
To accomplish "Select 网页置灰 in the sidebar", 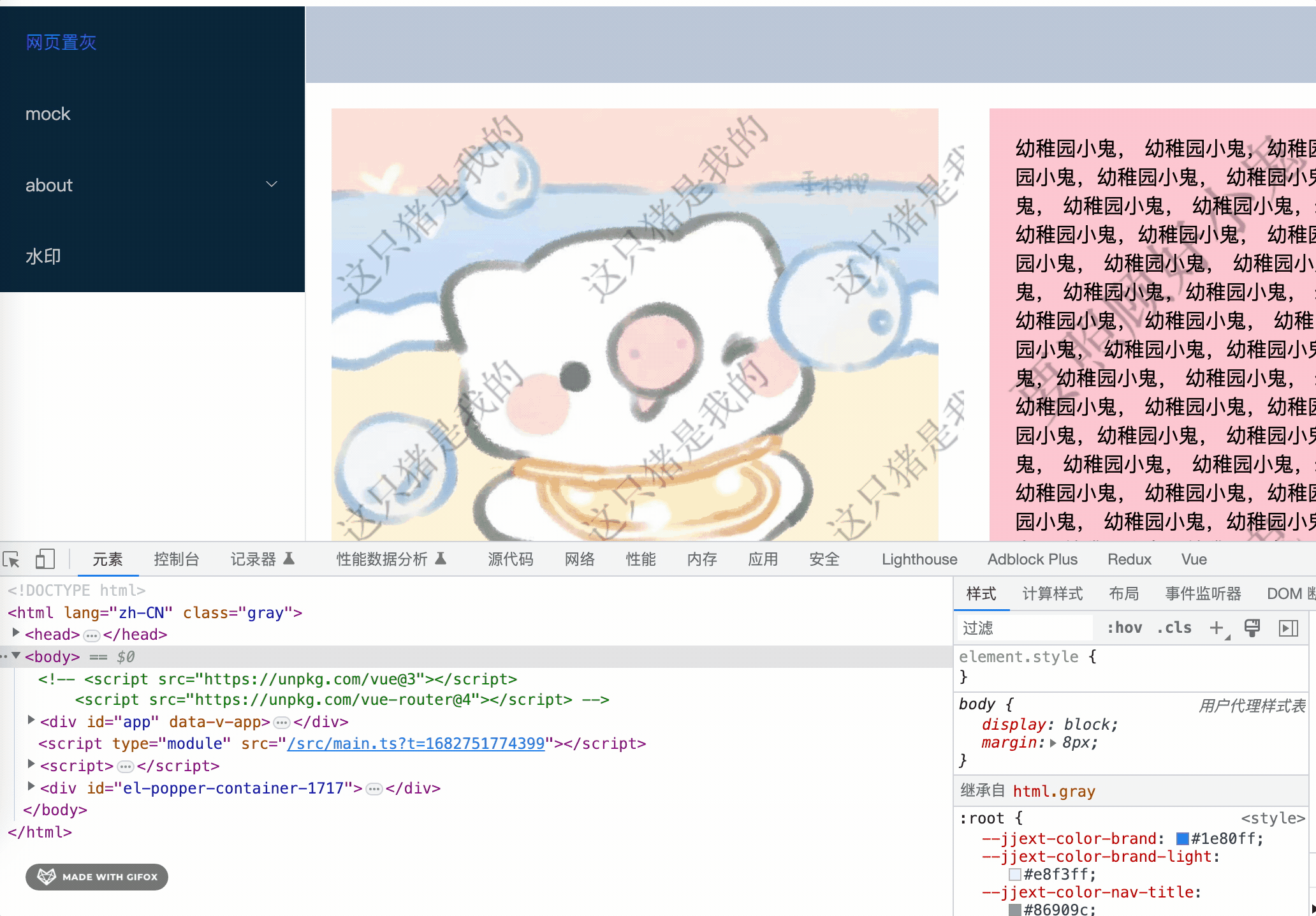I will 61,42.
